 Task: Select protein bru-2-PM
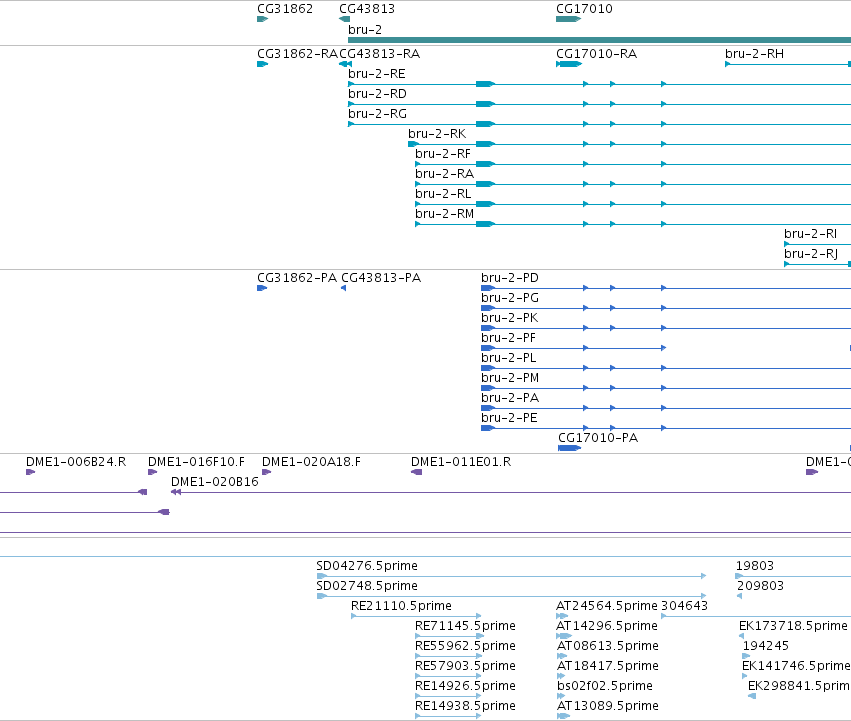[x=666, y=388]
